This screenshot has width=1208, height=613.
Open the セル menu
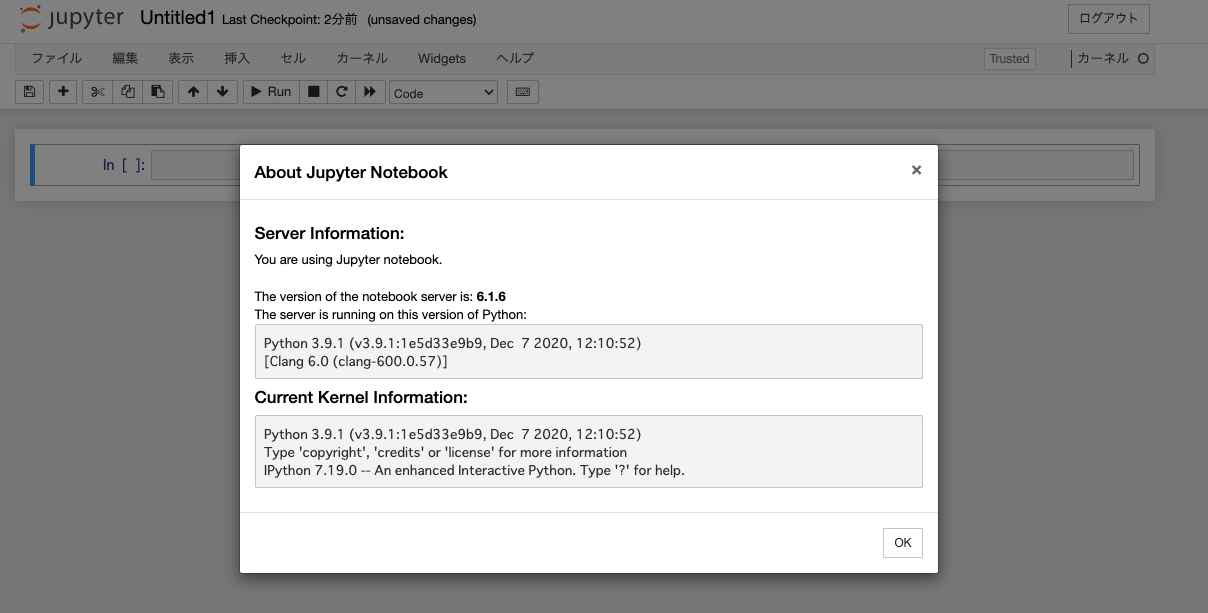click(293, 58)
